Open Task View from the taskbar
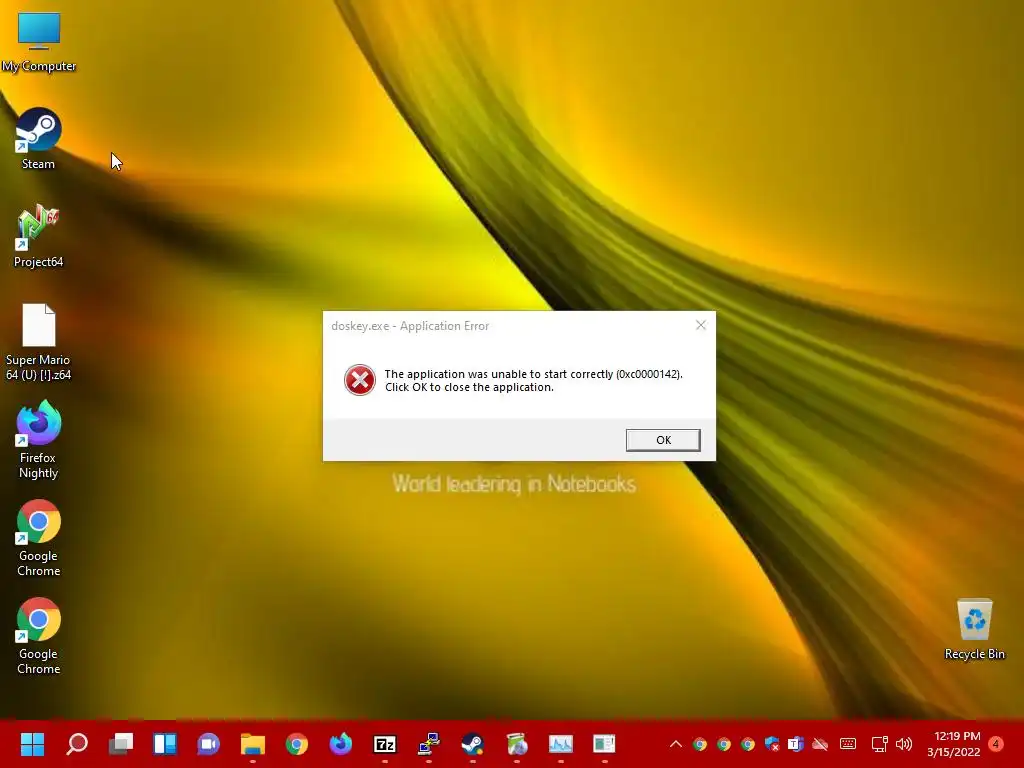The width and height of the screenshot is (1024, 768). click(x=121, y=744)
